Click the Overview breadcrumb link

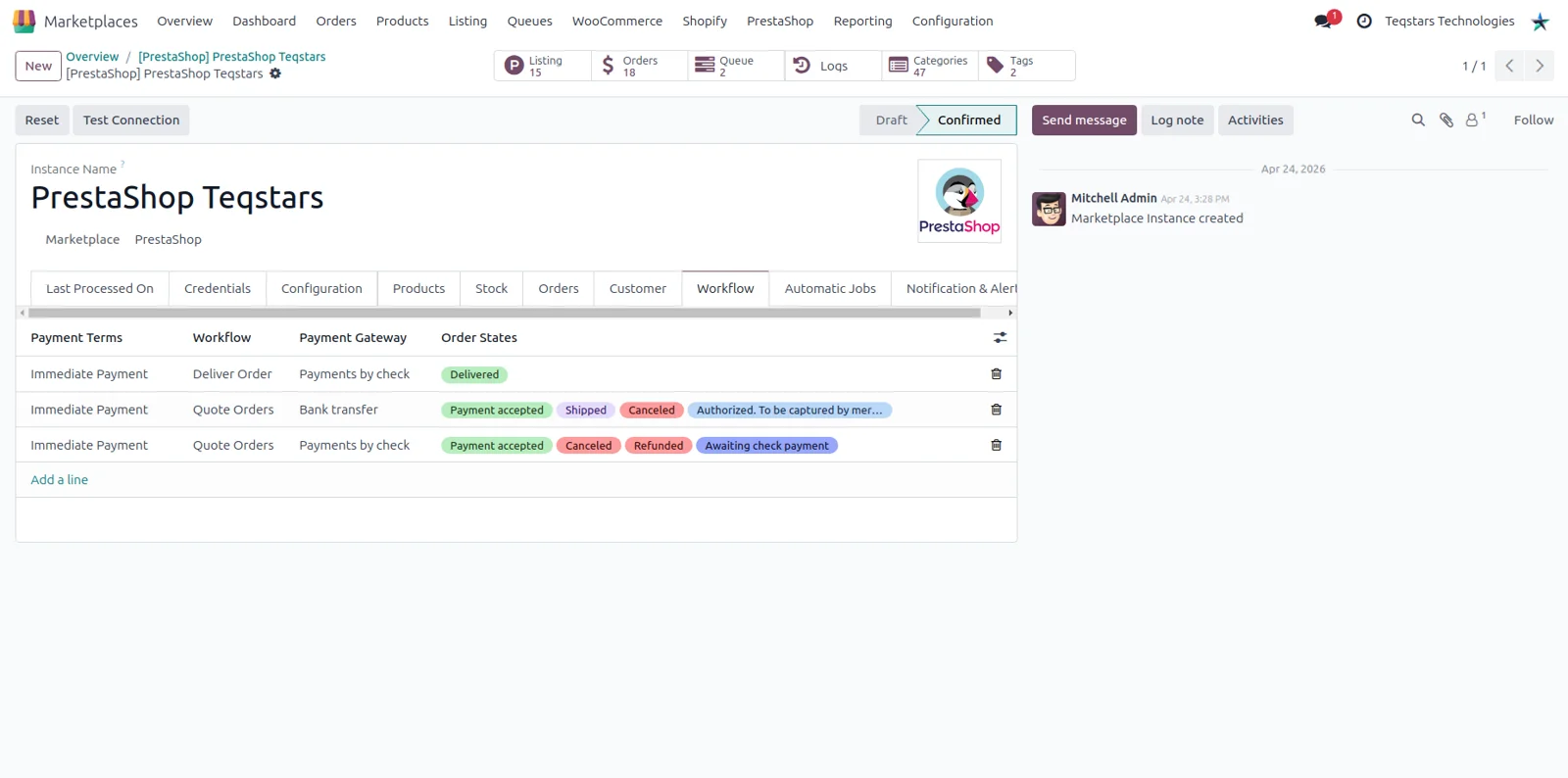(92, 57)
